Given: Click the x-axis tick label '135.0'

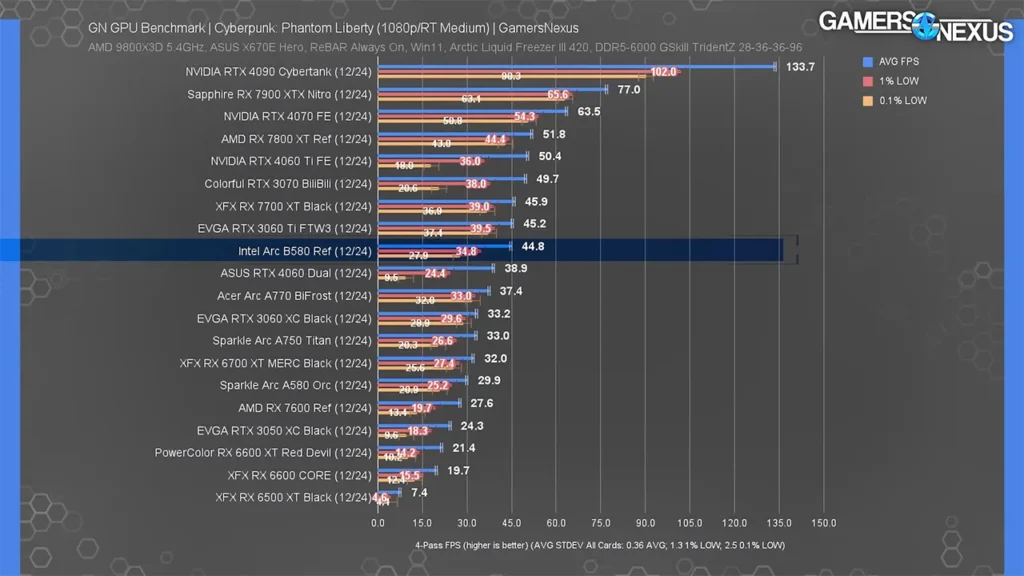Looking at the screenshot, I should click(x=779, y=523).
